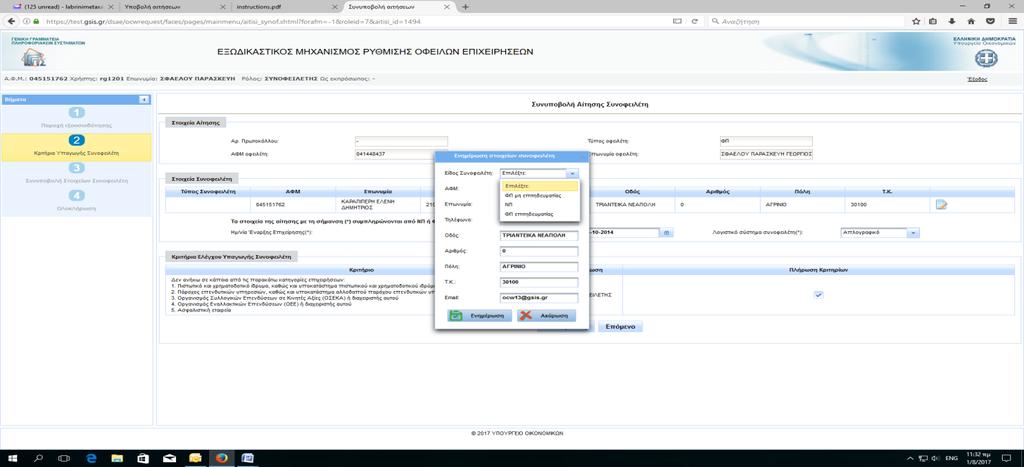Open the Λογιστικό σύστημα συνοφειλέτη dropdown

tap(914, 233)
